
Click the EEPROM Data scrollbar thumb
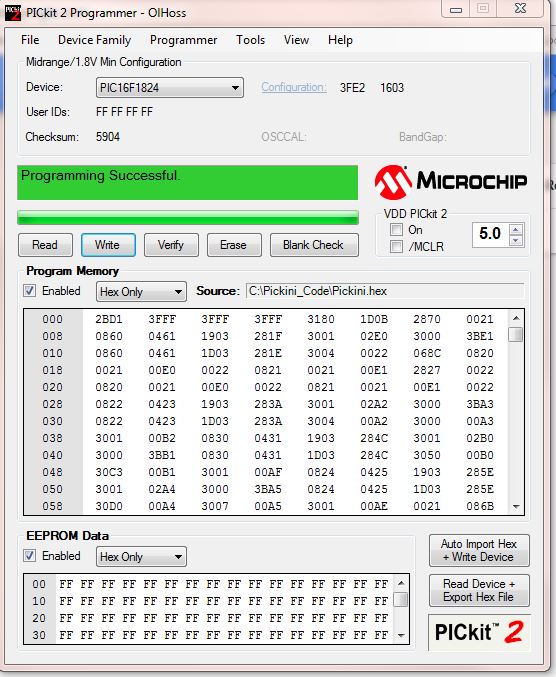[x=401, y=599]
